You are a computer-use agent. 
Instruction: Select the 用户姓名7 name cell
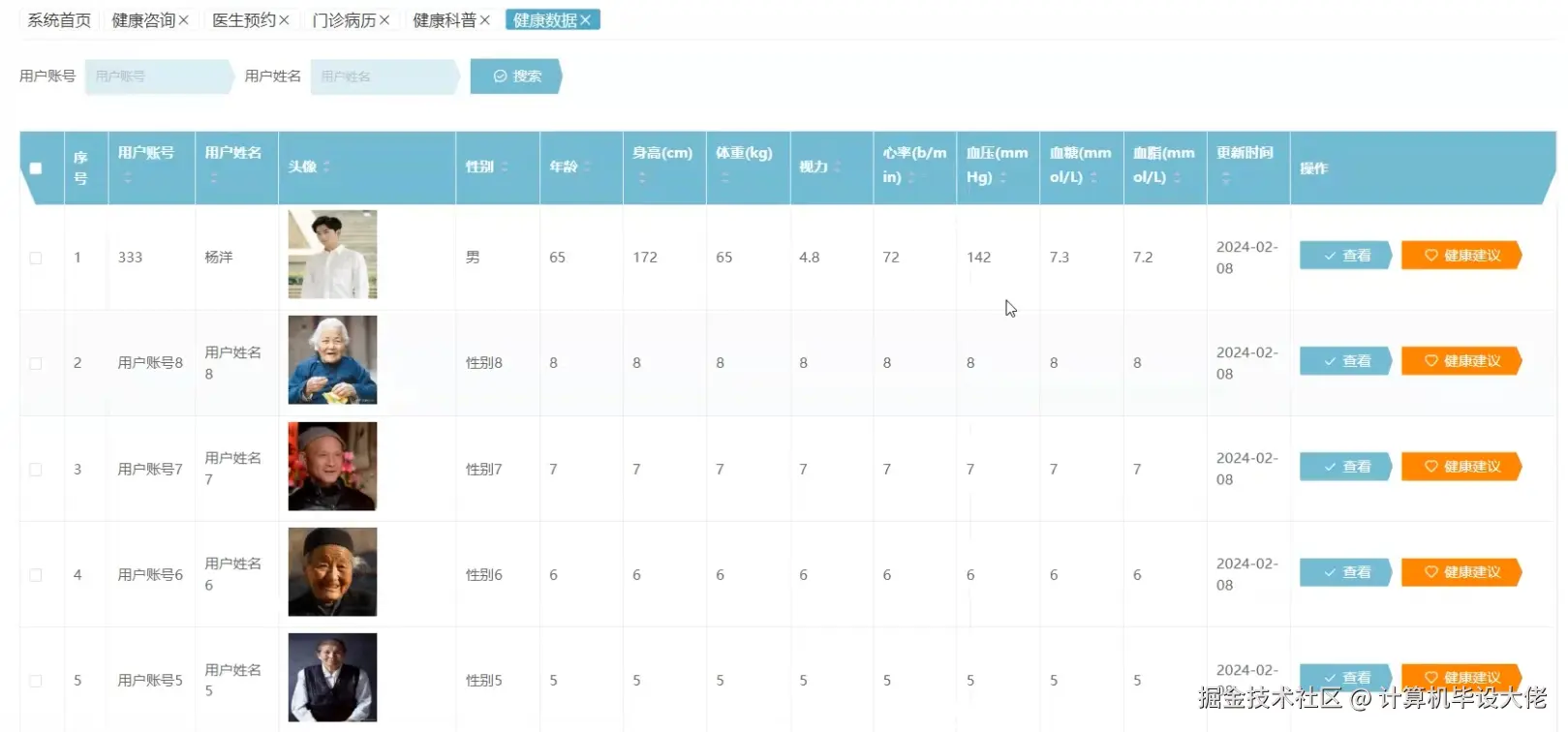tap(233, 469)
